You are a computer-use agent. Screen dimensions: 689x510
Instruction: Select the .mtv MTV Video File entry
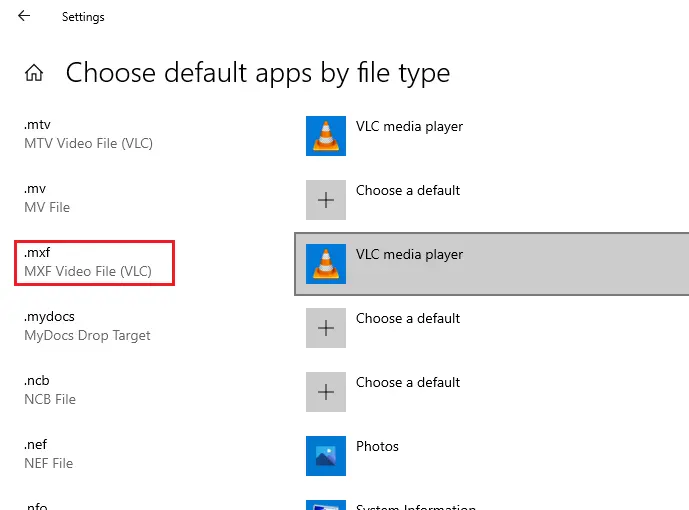pyautogui.click(x=88, y=134)
